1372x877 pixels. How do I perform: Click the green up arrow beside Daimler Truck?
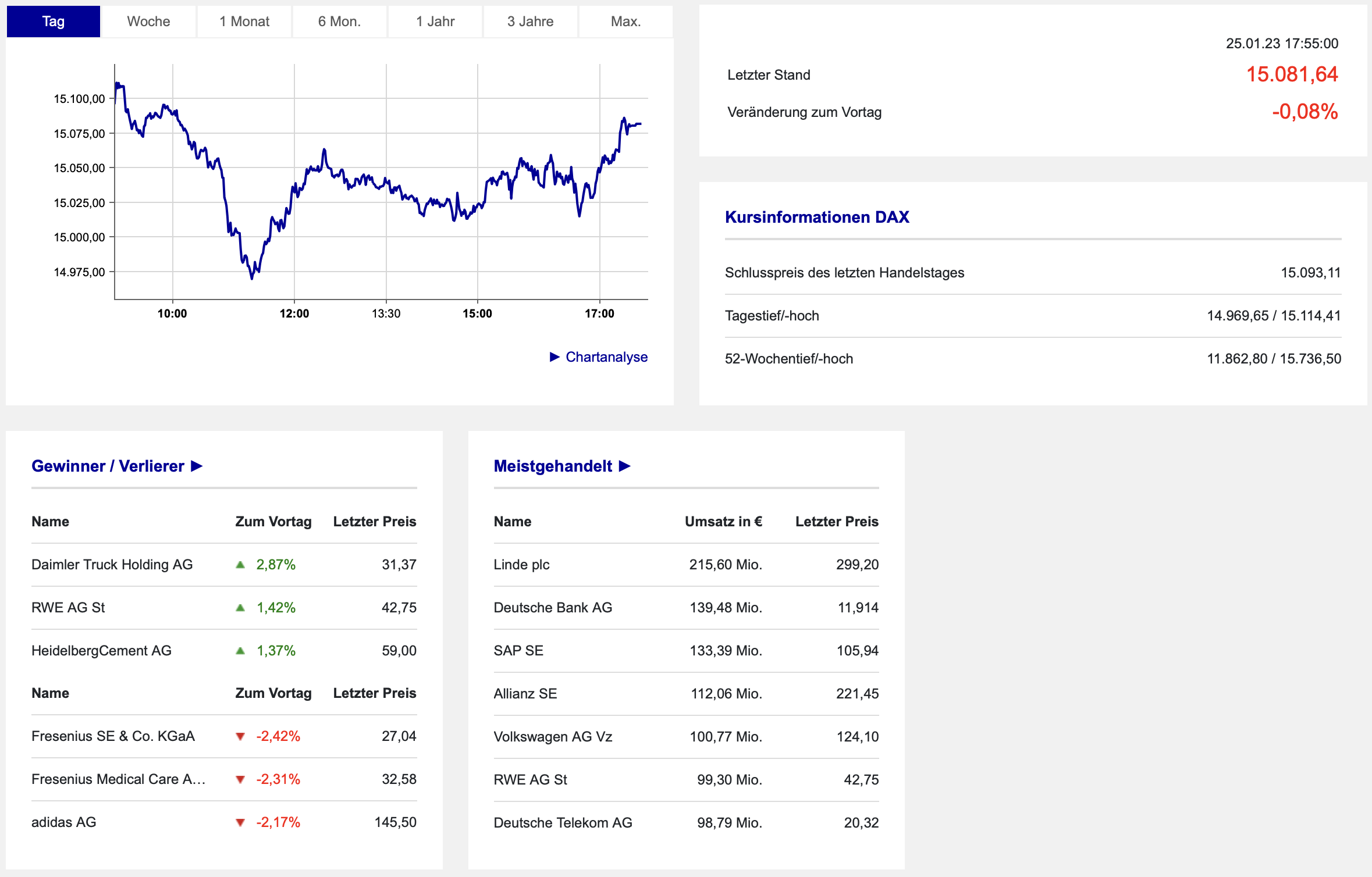point(240,565)
